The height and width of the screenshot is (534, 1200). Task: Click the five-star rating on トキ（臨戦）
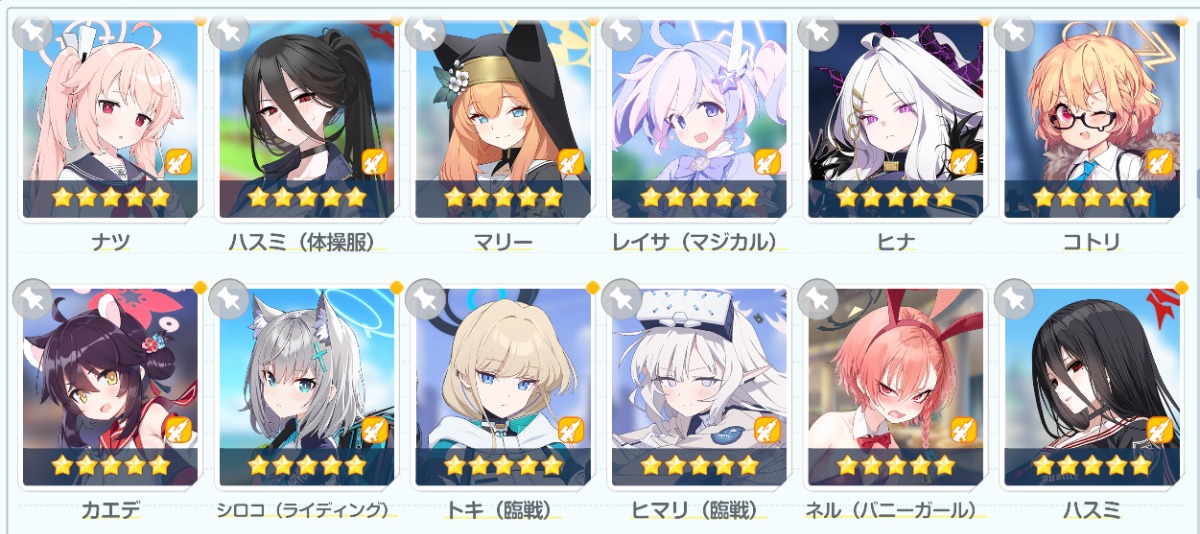(503, 465)
